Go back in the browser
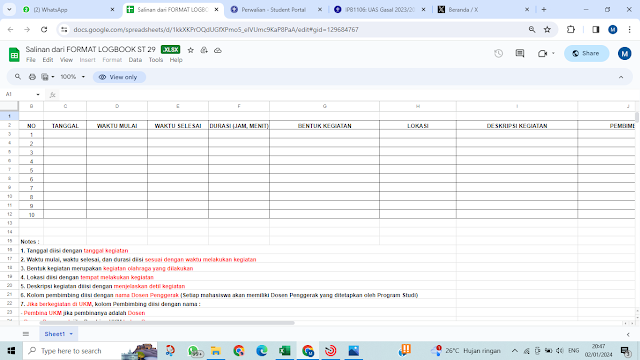Viewport: 640px width, 360px height. pyautogui.click(x=11, y=29)
